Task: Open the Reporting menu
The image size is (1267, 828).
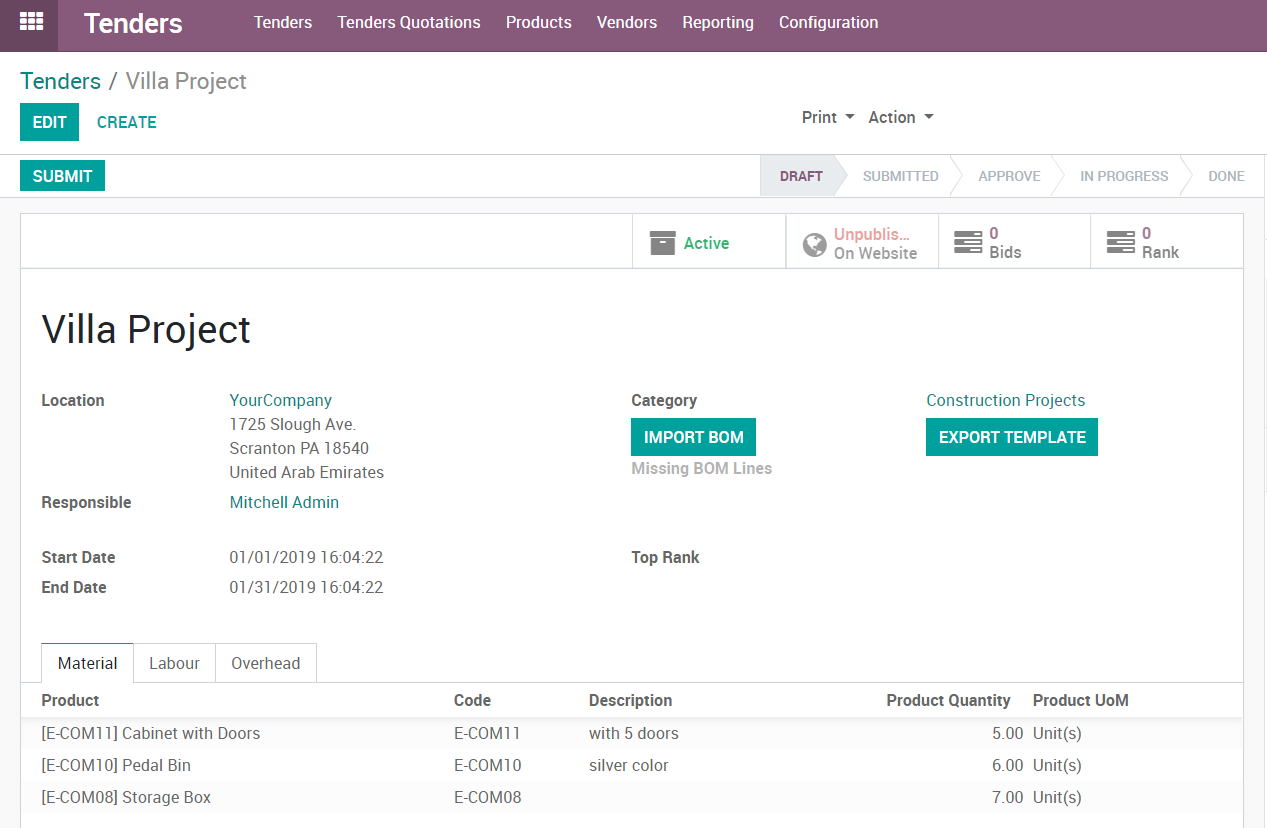Action: pyautogui.click(x=718, y=22)
